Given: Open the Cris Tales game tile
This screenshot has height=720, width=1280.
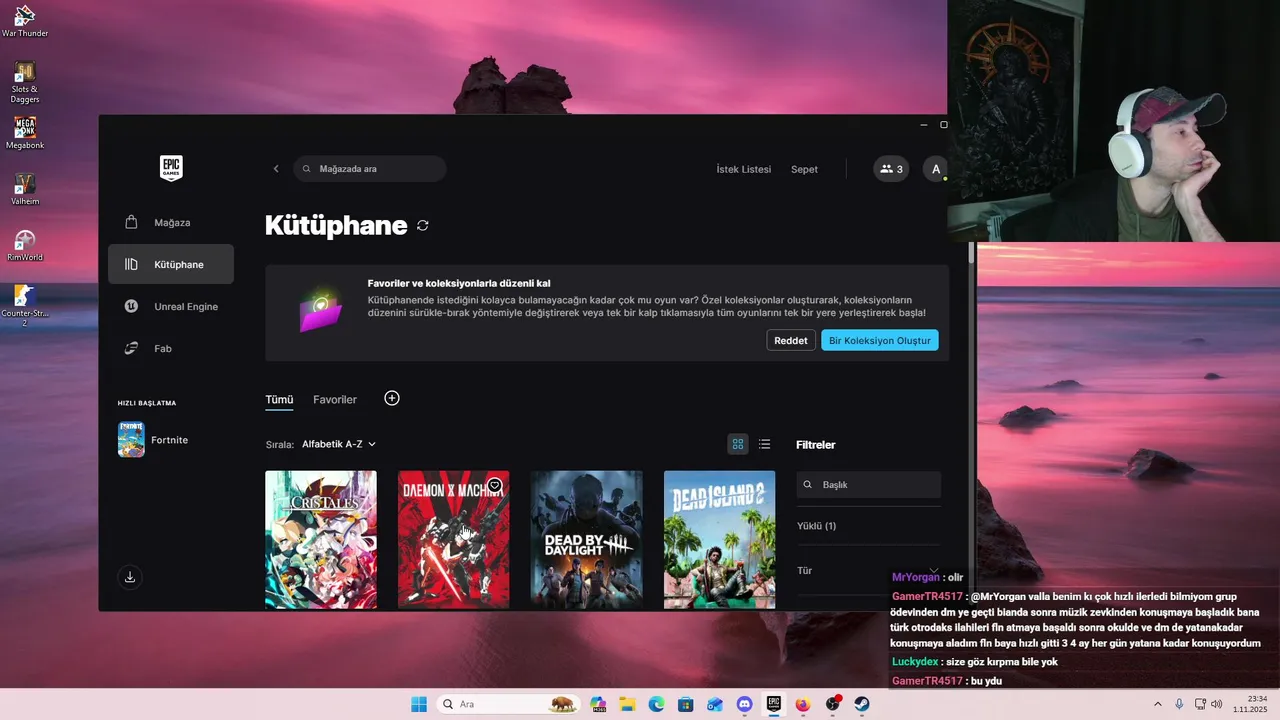Looking at the screenshot, I should 321,539.
